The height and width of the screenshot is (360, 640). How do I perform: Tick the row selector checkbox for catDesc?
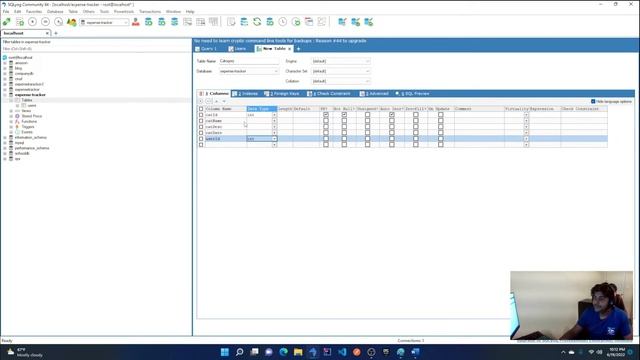pos(201,127)
